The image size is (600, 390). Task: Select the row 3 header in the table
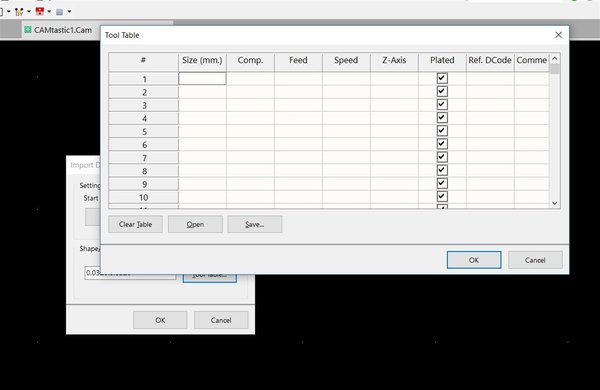click(x=143, y=105)
